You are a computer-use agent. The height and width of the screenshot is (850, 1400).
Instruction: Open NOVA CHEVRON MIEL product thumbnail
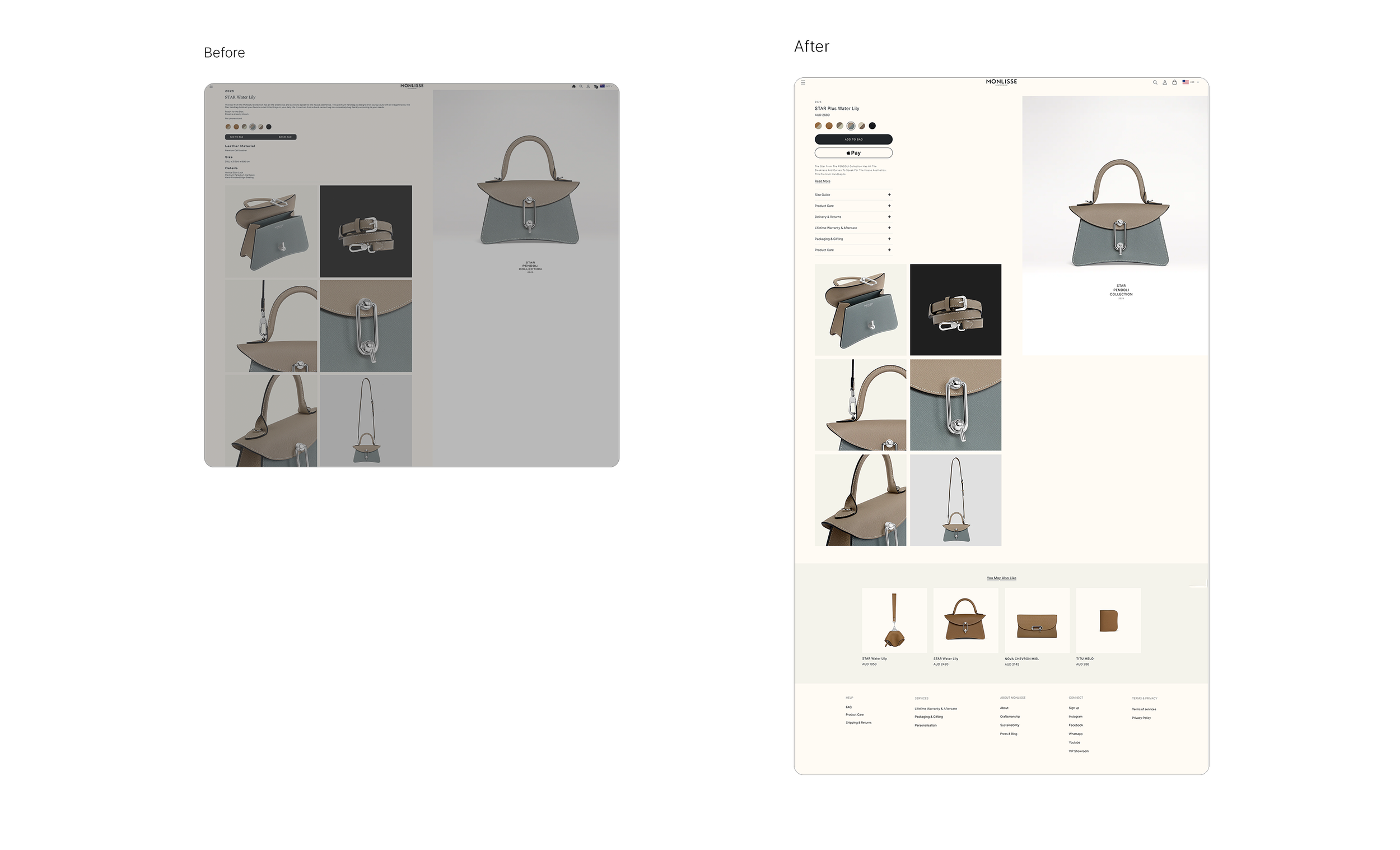[1037, 620]
